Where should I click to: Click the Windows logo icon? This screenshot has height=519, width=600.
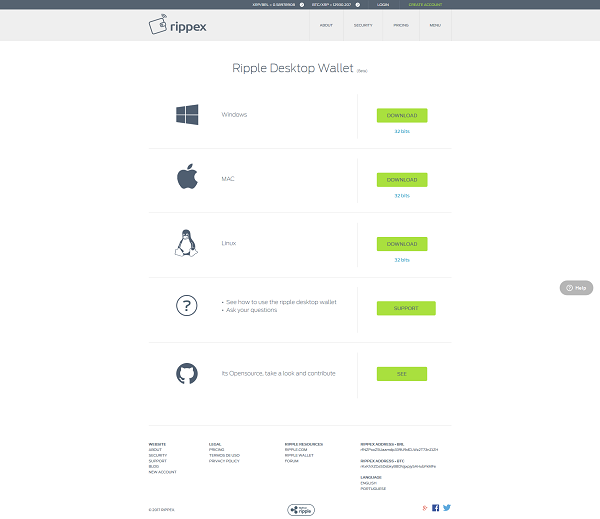pos(187,114)
